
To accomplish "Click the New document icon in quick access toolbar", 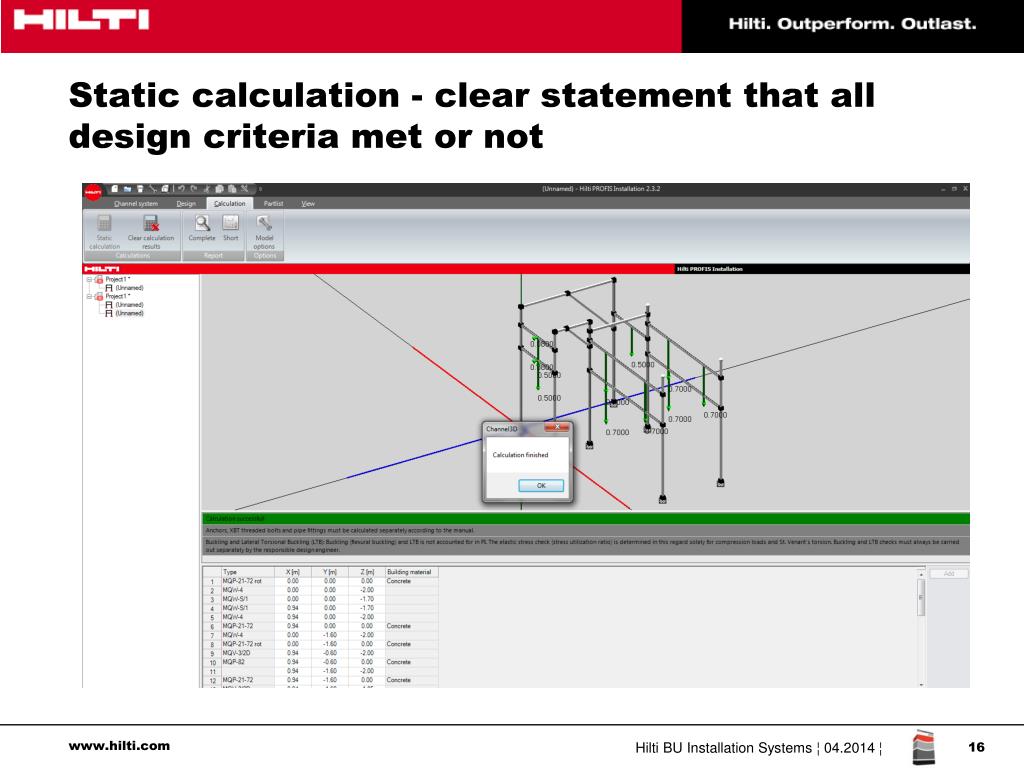I will pos(114,189).
